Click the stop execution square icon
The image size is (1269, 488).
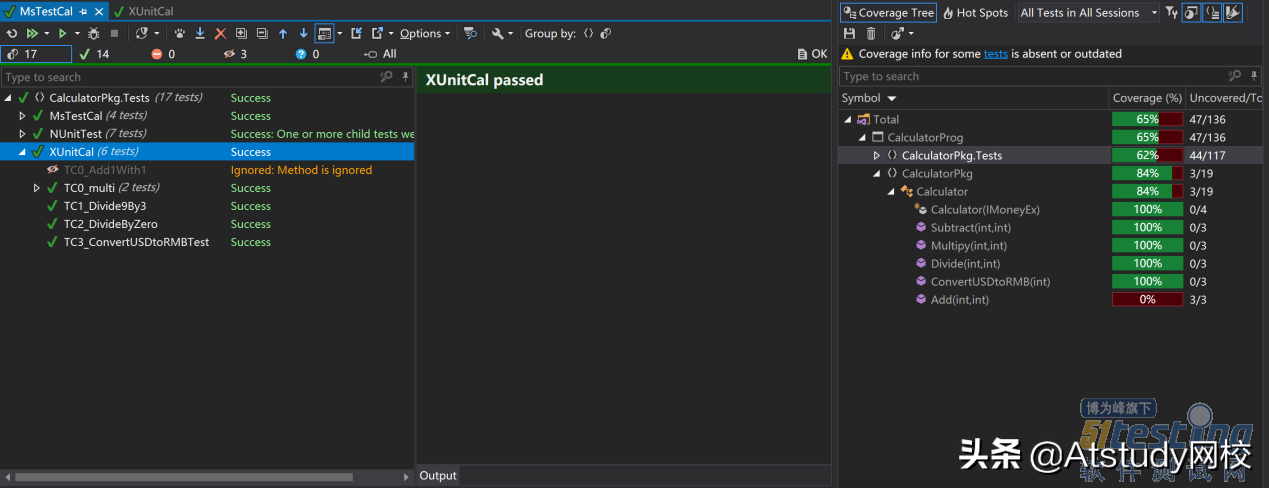click(x=114, y=33)
